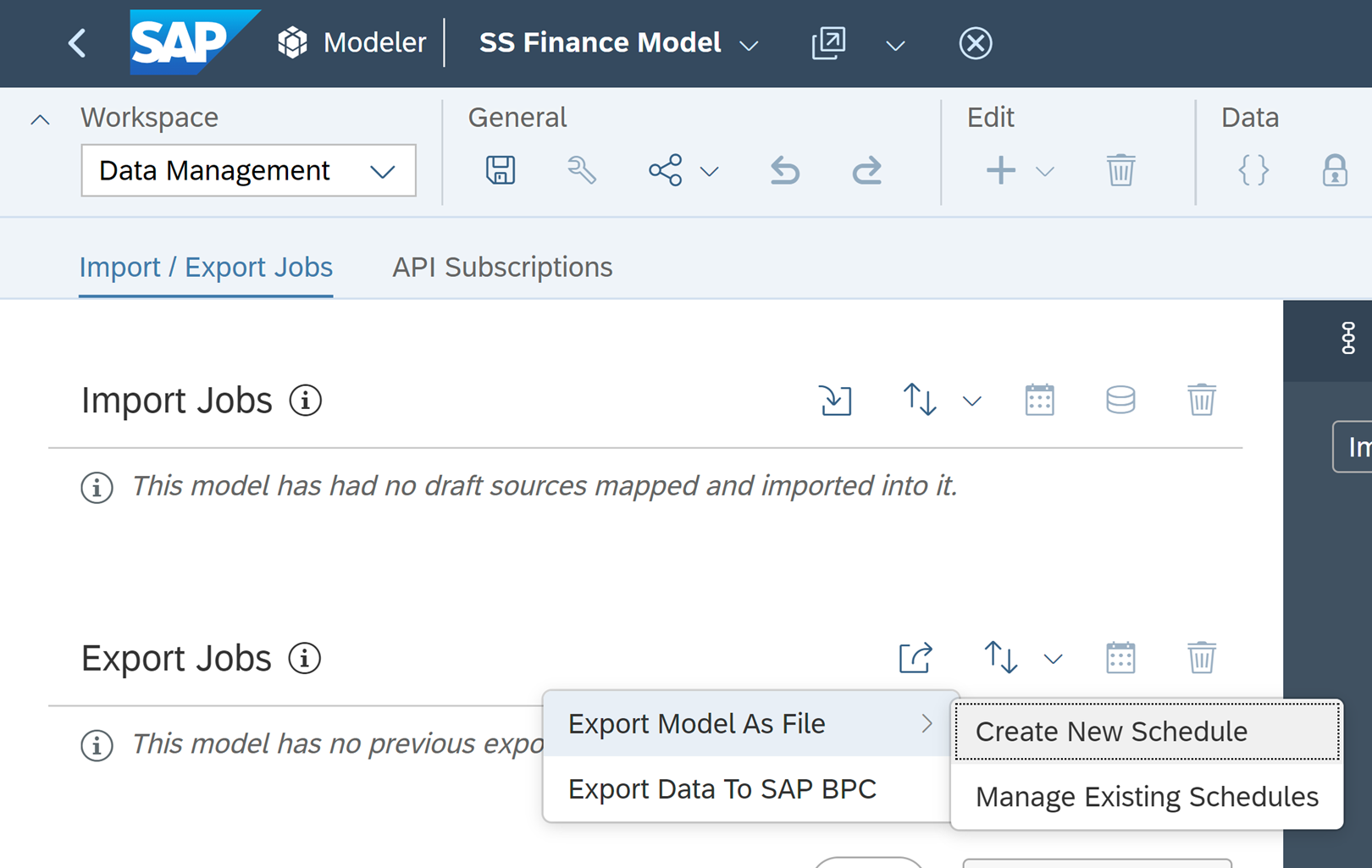Click the data source database icon
1372x868 pixels.
point(1120,401)
